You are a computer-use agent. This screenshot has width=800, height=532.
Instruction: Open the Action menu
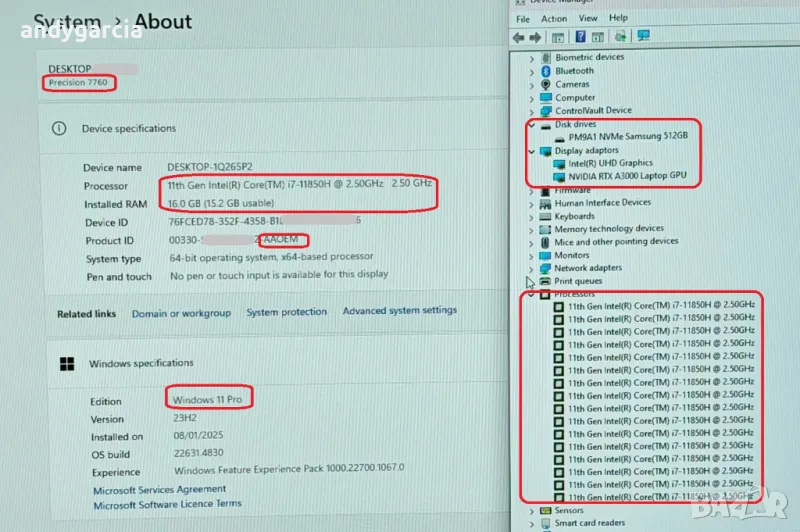point(554,18)
